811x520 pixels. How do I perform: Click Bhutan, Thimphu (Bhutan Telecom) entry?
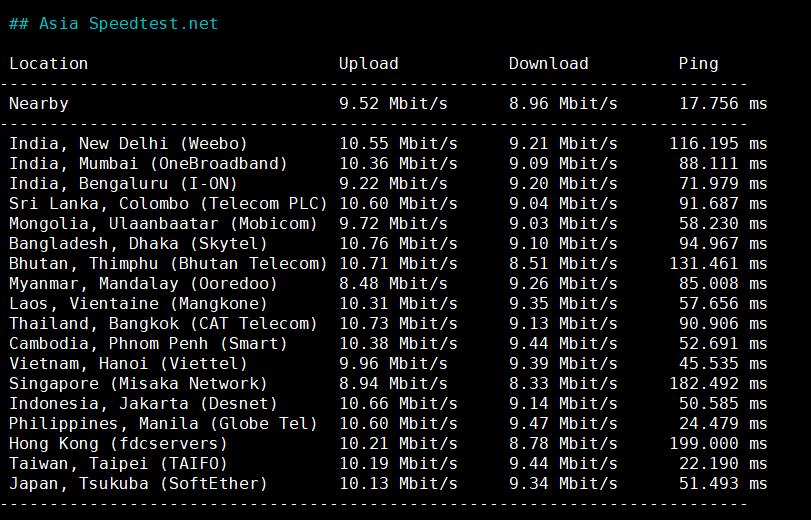(x=168, y=263)
